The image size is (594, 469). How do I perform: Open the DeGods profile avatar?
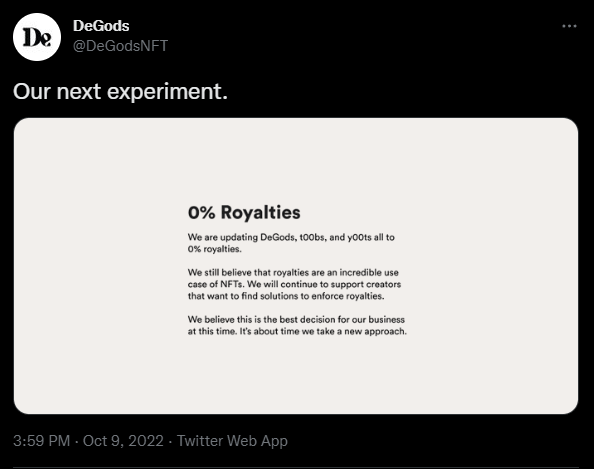[x=37, y=37]
